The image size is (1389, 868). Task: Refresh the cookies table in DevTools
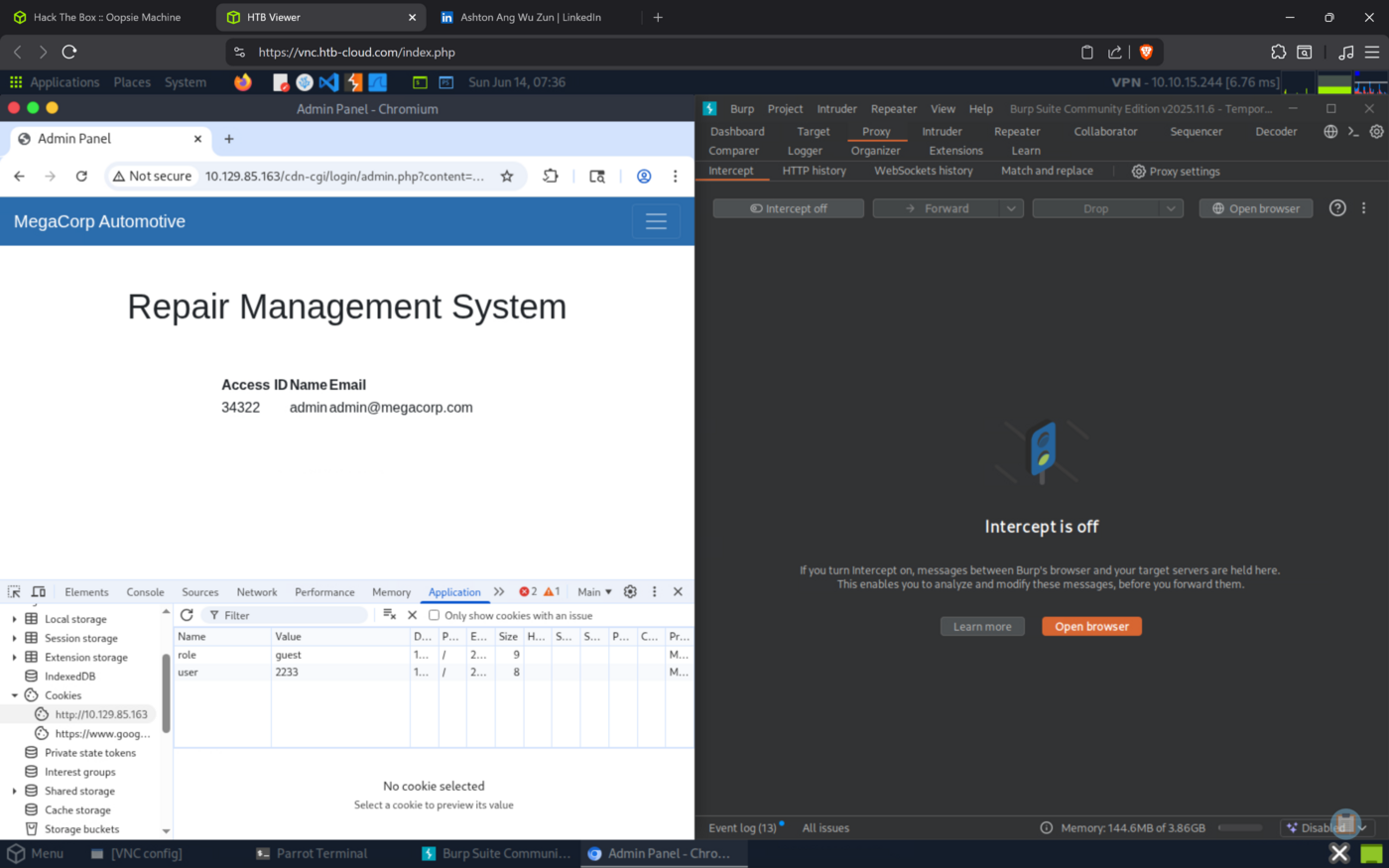pyautogui.click(x=187, y=615)
